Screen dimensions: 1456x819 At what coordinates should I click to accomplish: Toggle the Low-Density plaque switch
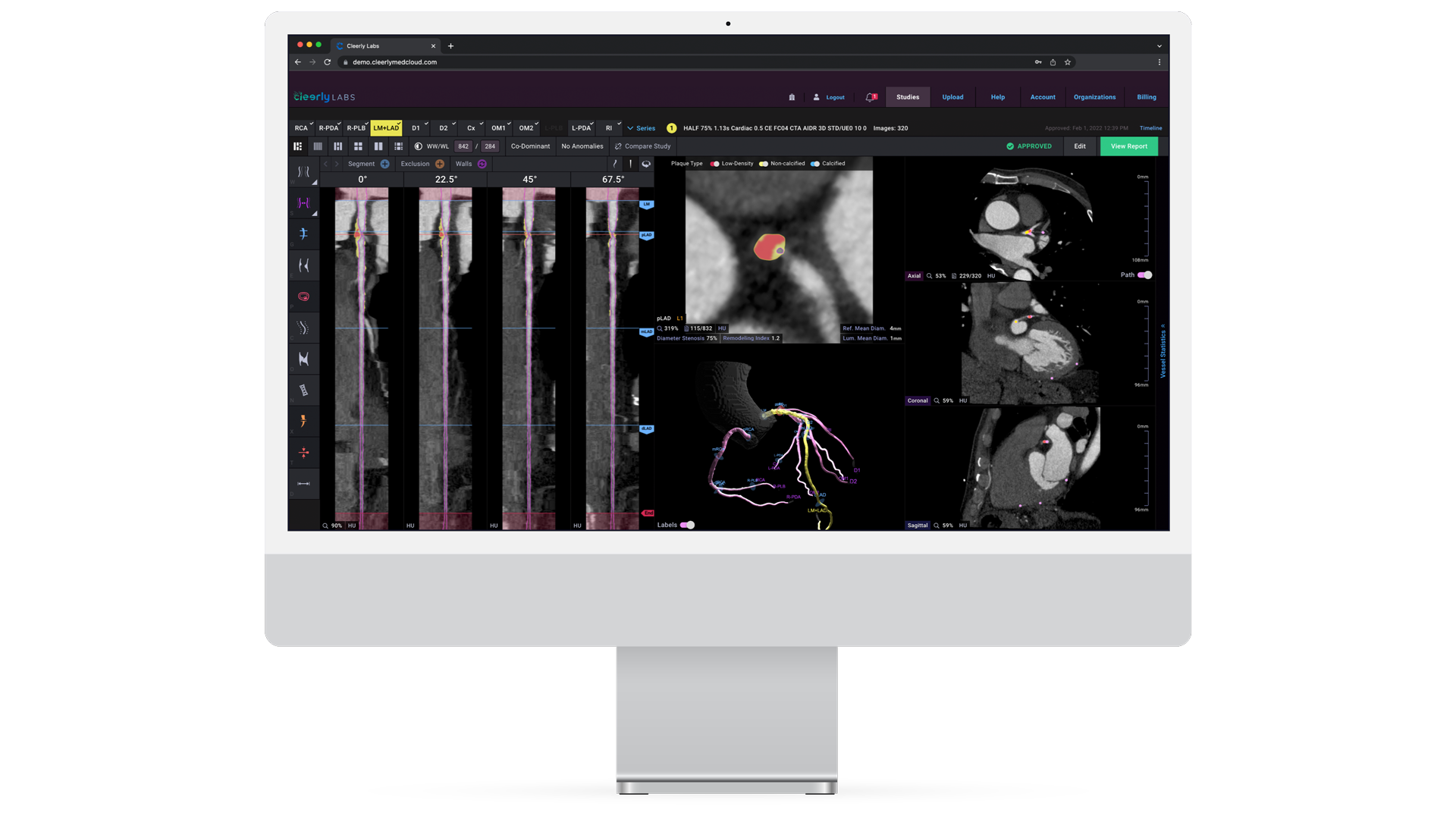(x=714, y=164)
